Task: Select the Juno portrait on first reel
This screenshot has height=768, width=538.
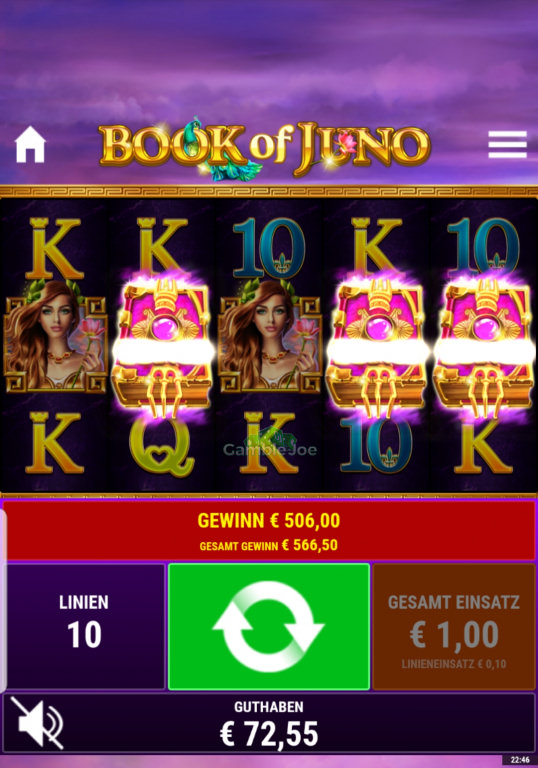Action: 55,336
